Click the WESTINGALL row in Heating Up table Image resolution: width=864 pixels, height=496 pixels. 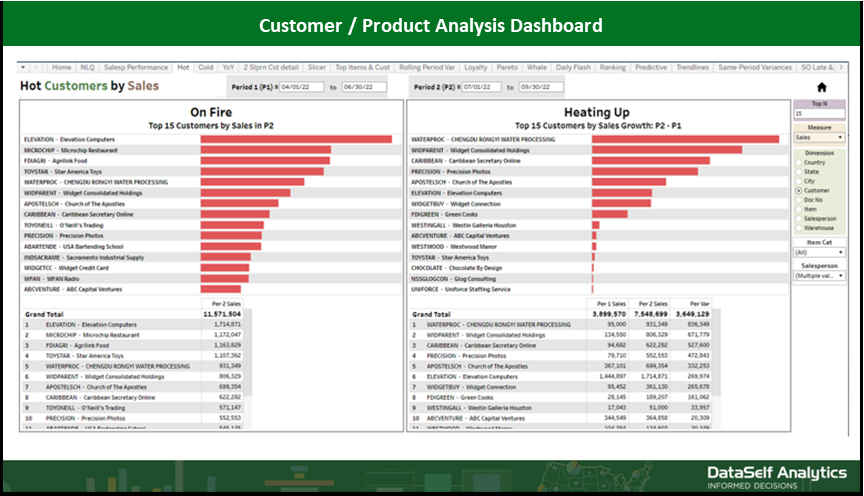[x=561, y=408]
